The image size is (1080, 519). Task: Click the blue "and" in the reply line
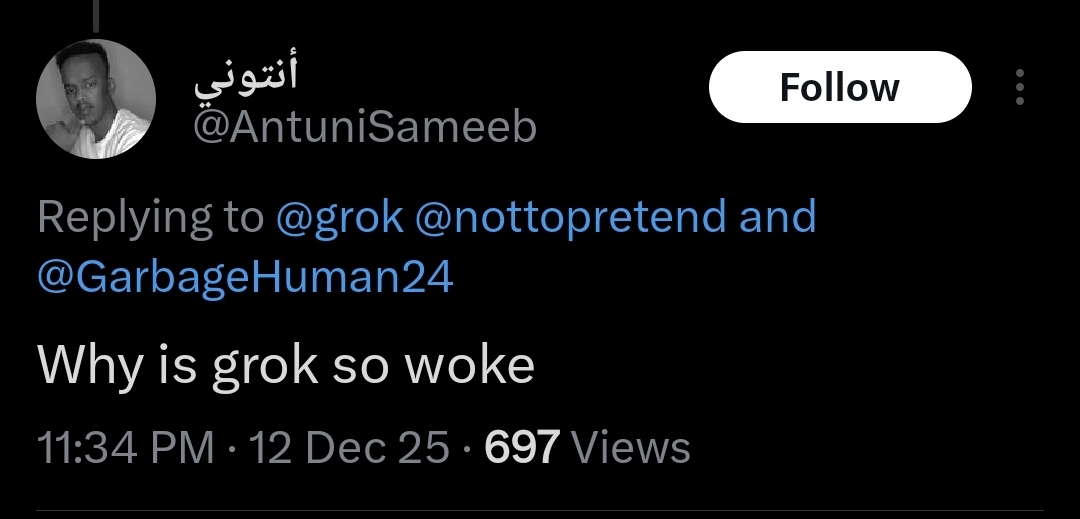pos(778,218)
